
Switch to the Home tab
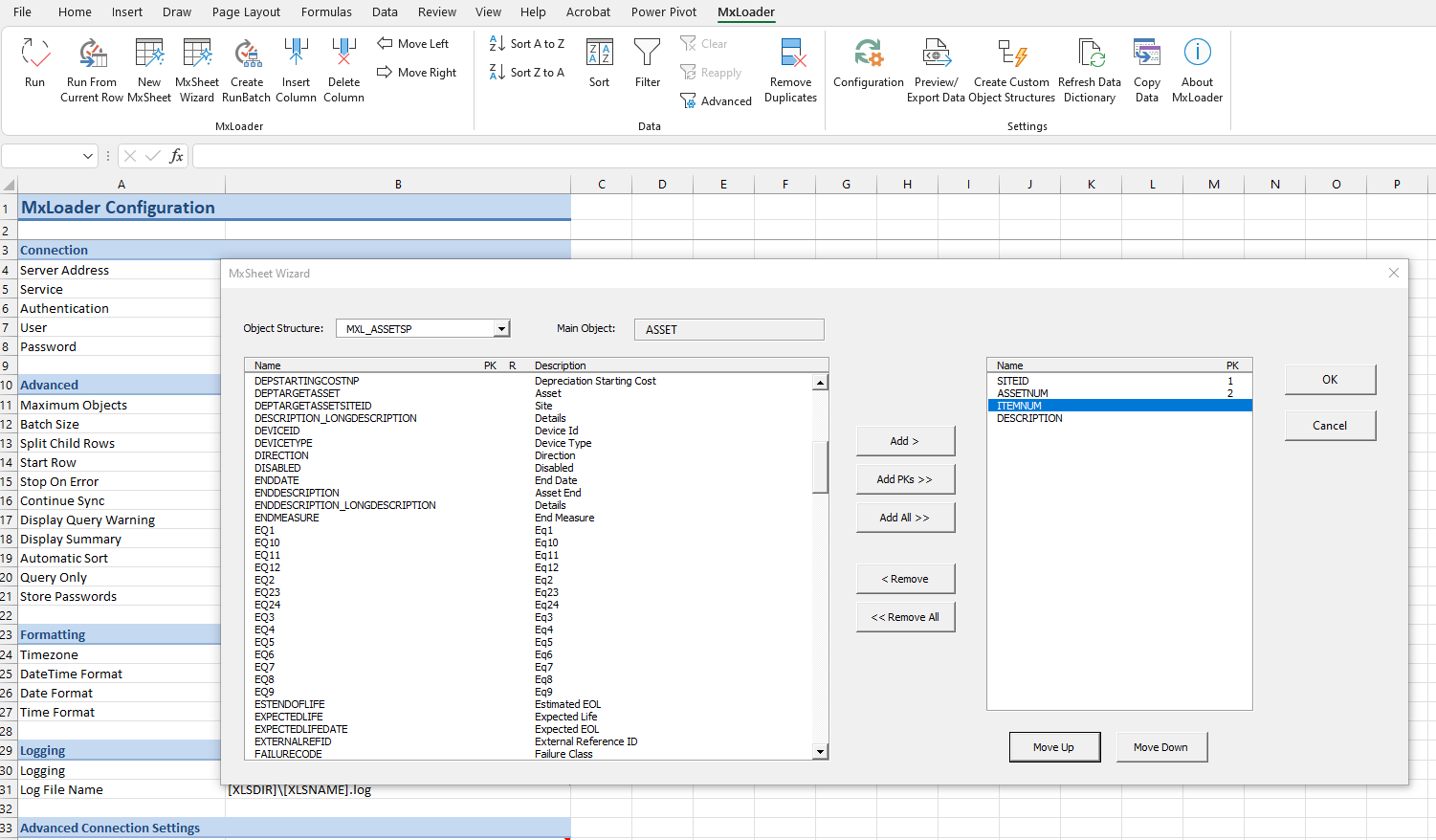pos(75,12)
